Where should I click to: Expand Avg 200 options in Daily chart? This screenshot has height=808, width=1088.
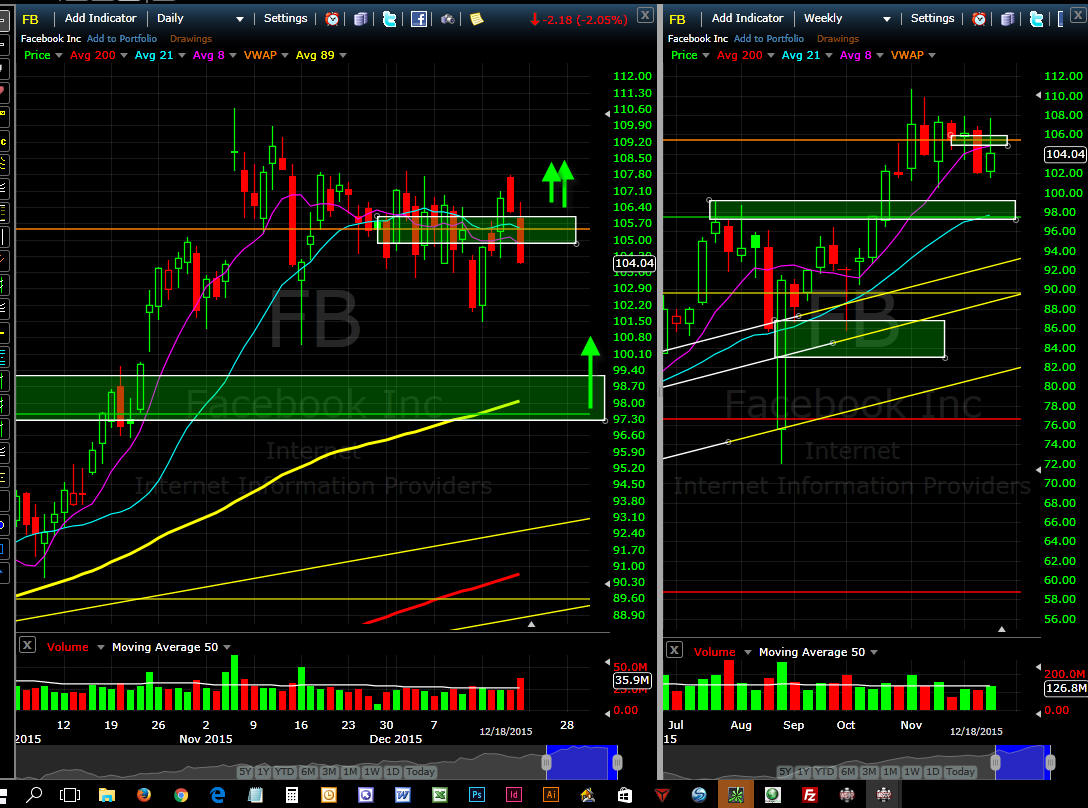click(x=124, y=56)
